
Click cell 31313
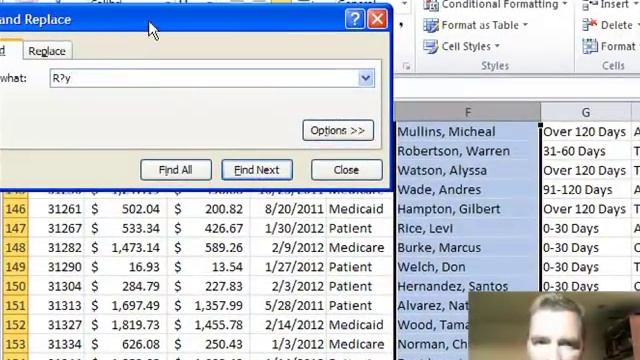click(56, 305)
